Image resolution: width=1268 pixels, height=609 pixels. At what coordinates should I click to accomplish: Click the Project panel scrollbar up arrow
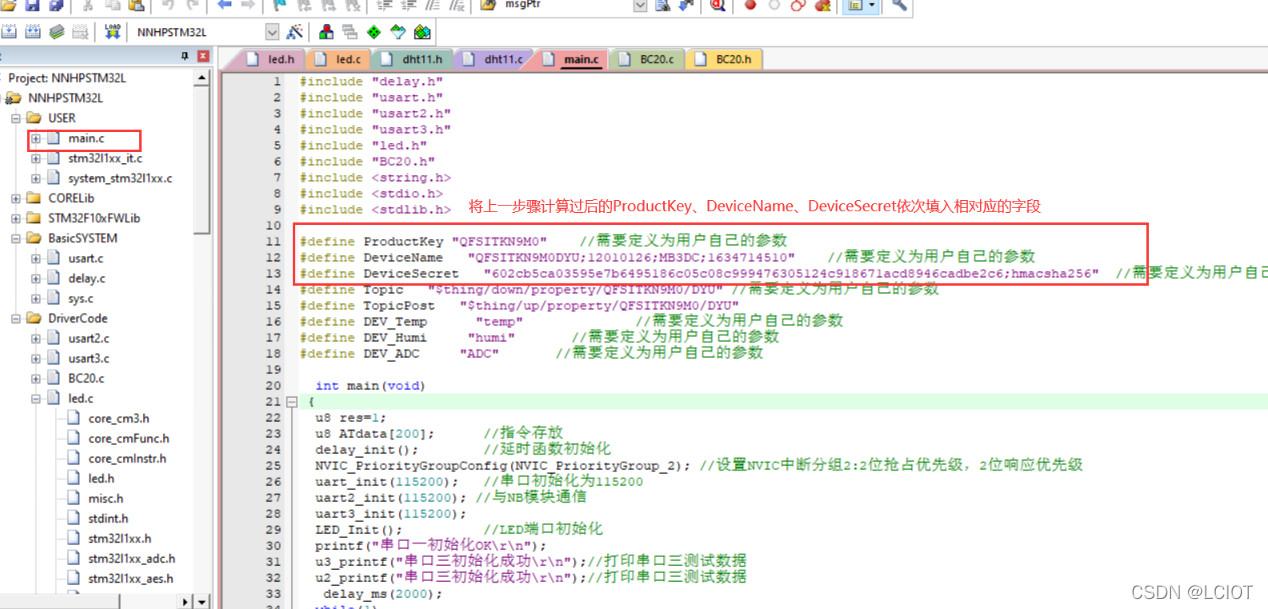[203, 77]
